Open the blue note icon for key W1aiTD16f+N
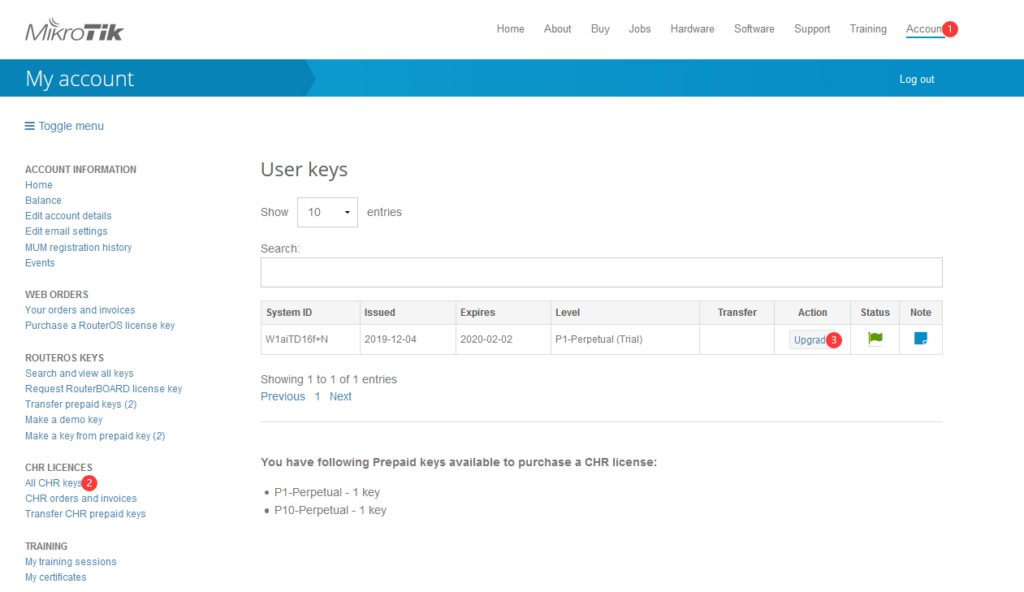 [920, 338]
